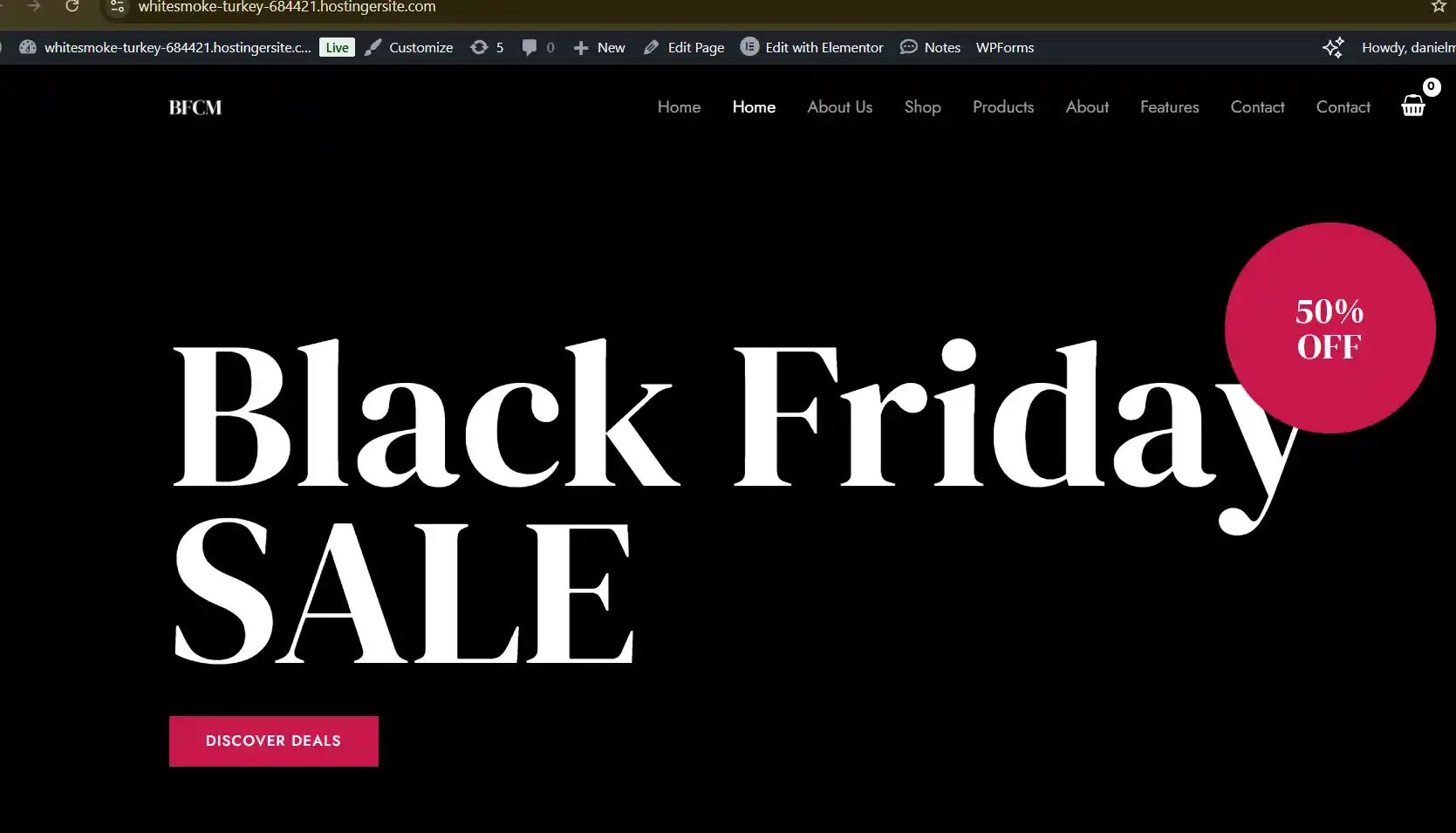Click the DISCOVER DEALS button
The height and width of the screenshot is (833, 1456).
pyautogui.click(x=274, y=741)
